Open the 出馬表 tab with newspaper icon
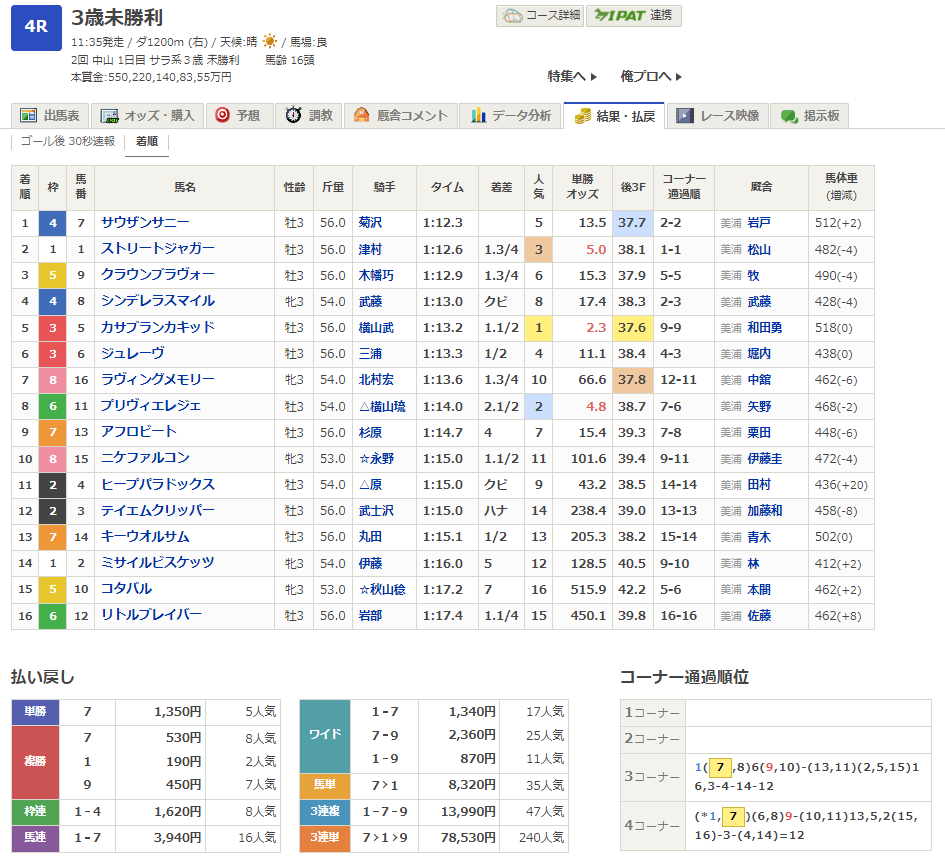The image size is (945, 861). (x=51, y=115)
